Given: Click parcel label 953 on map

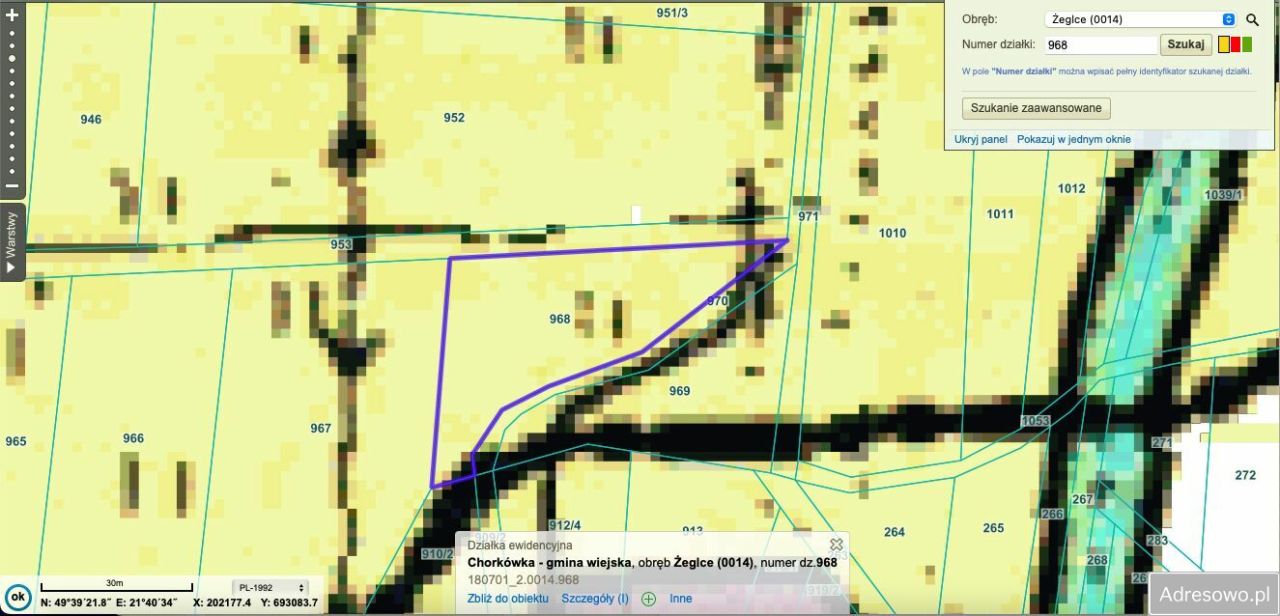Looking at the screenshot, I should (341, 244).
